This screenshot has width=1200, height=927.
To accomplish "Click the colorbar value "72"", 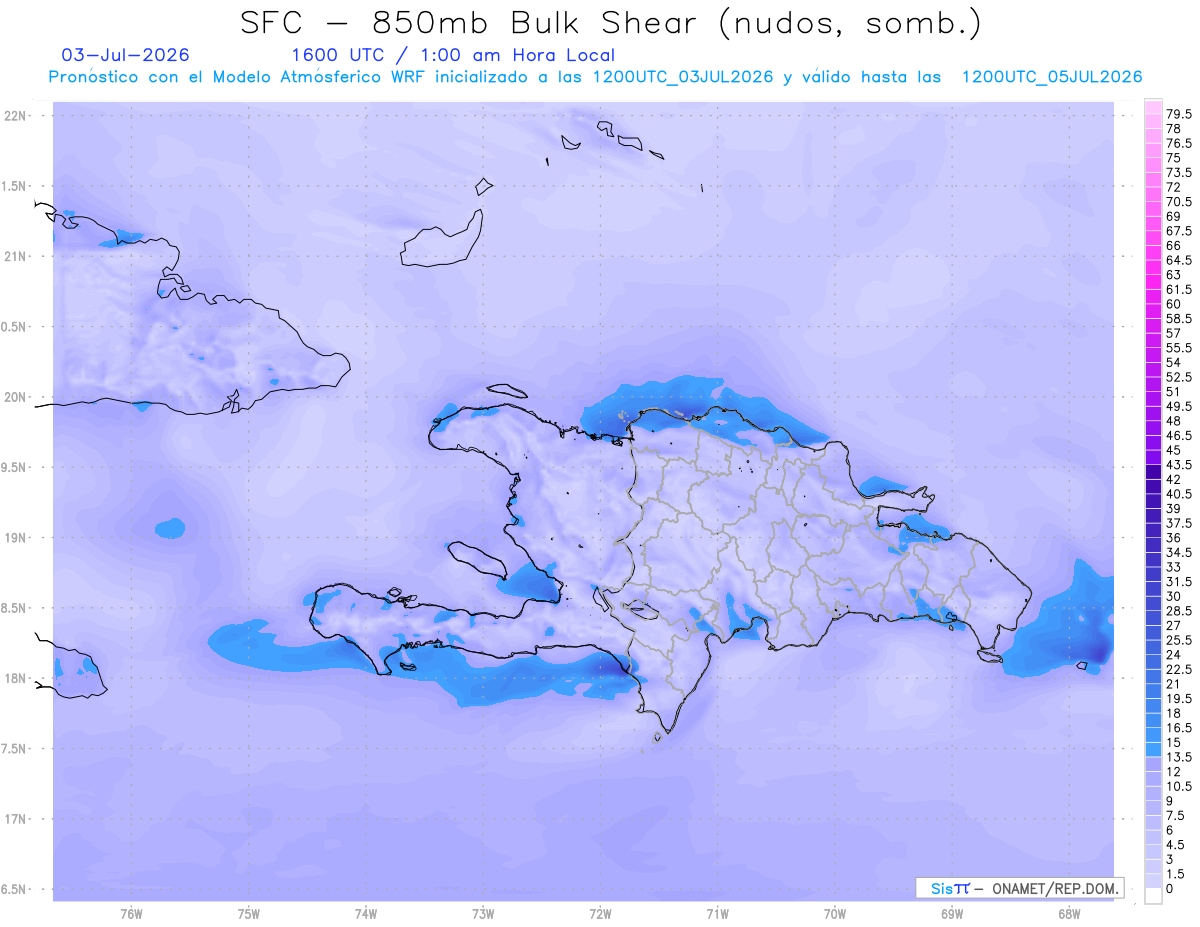I will coord(1174,187).
